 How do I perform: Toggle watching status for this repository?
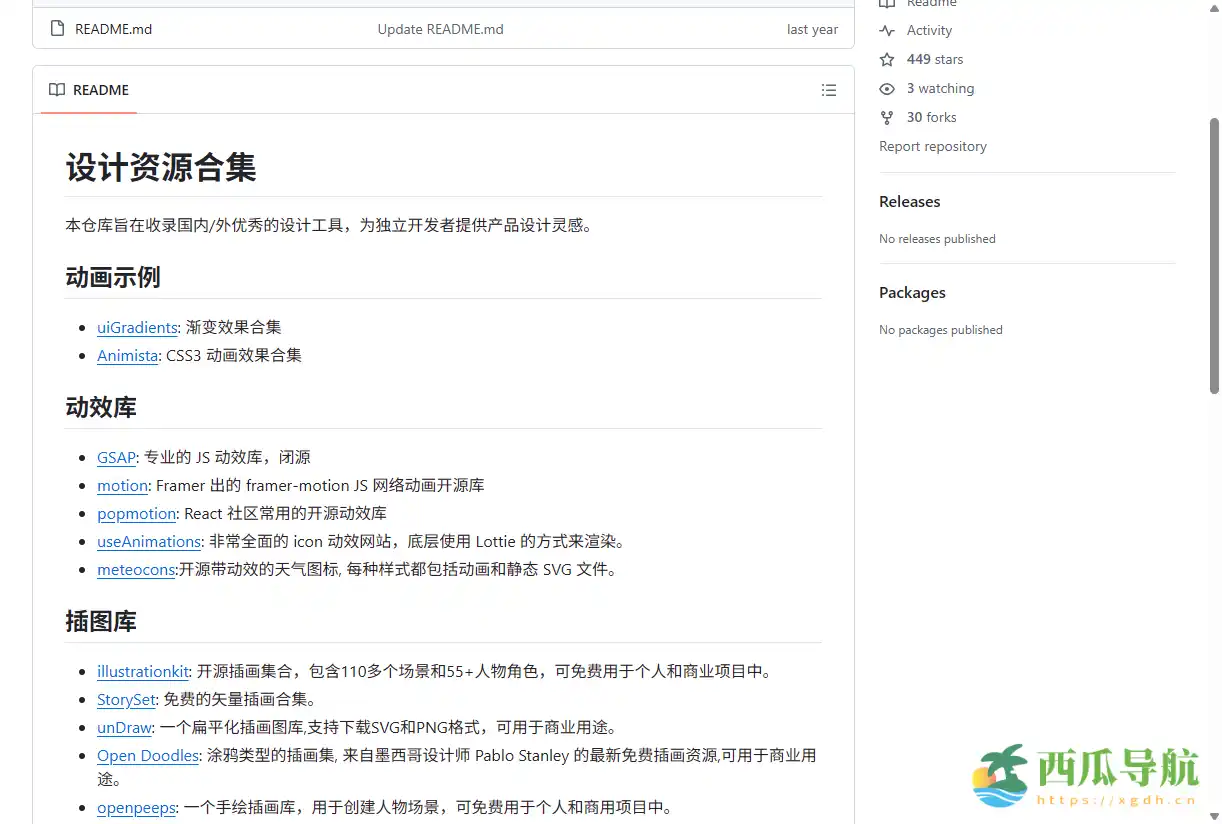[x=940, y=88]
